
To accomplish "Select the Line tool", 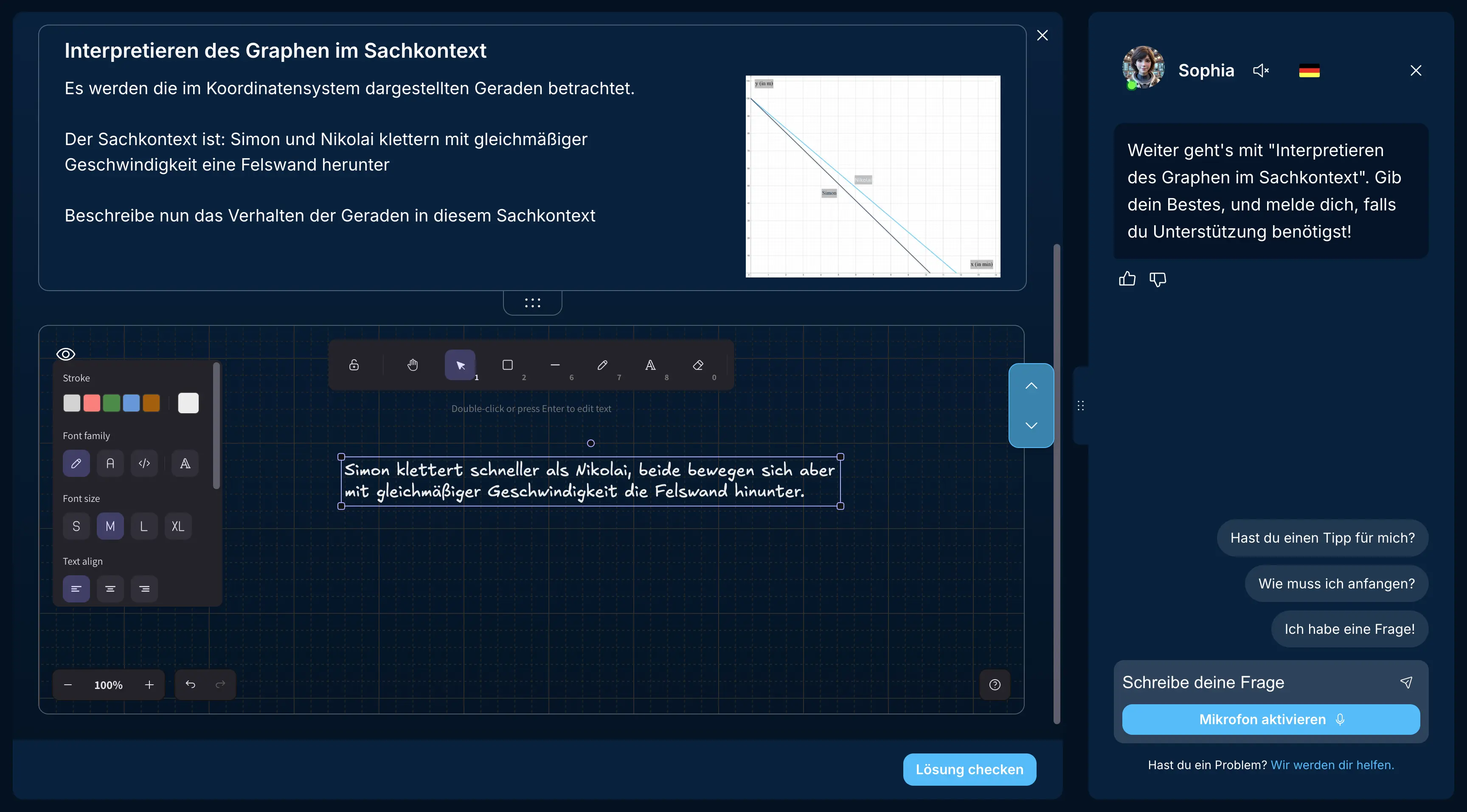I will click(x=555, y=365).
